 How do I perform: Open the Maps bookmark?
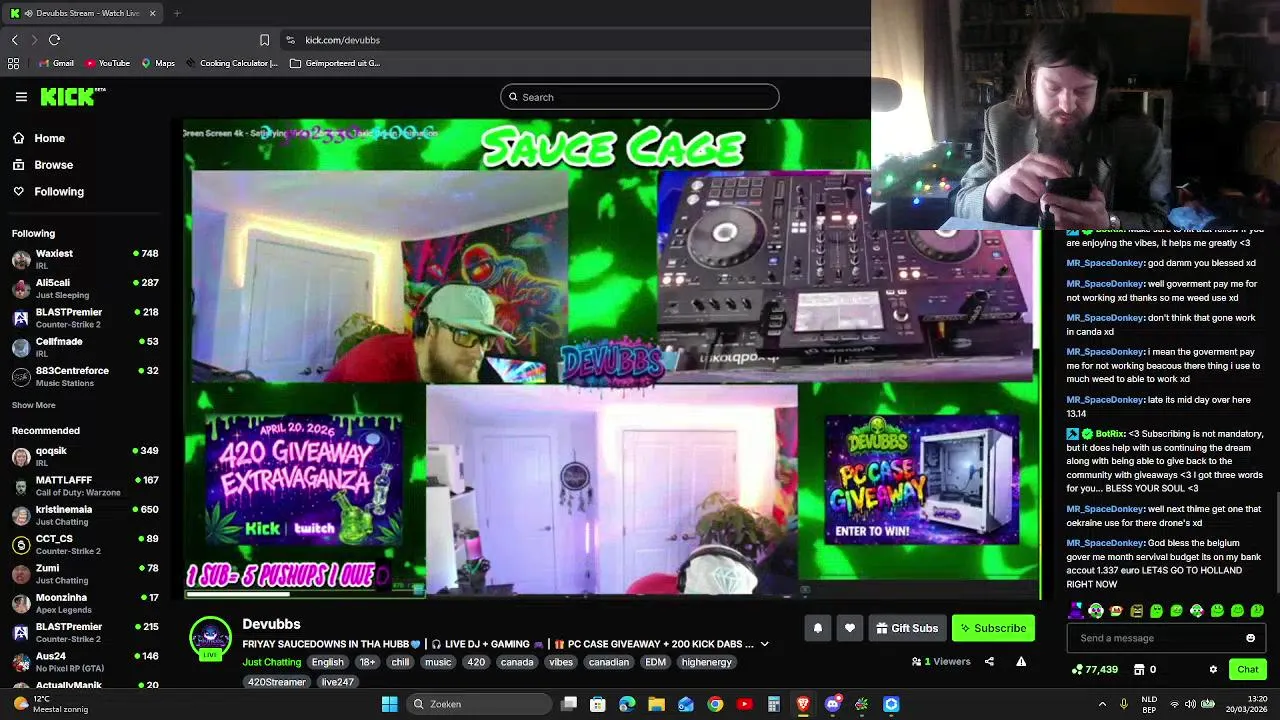(158, 63)
